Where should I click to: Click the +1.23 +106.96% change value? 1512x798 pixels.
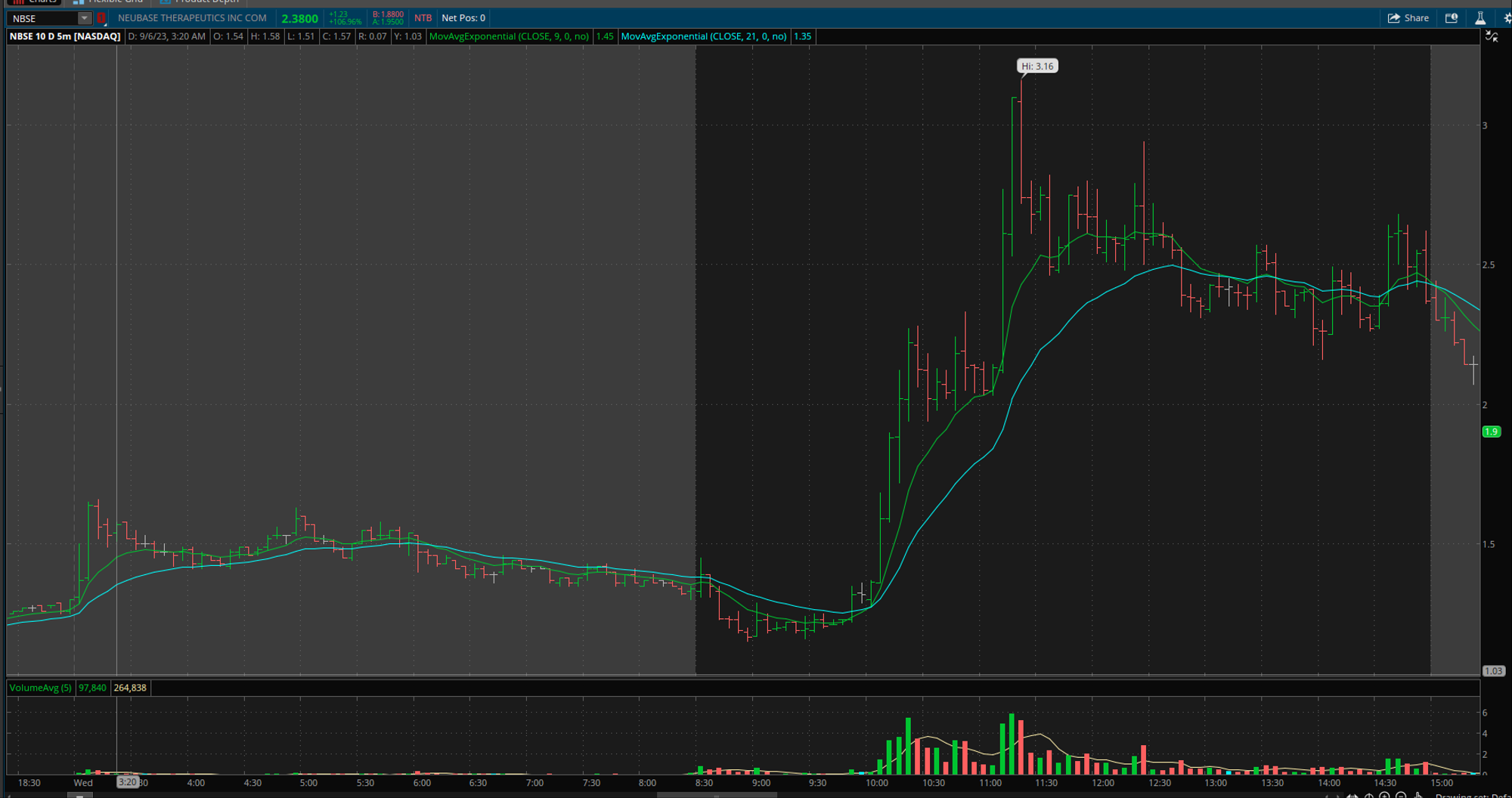point(345,18)
